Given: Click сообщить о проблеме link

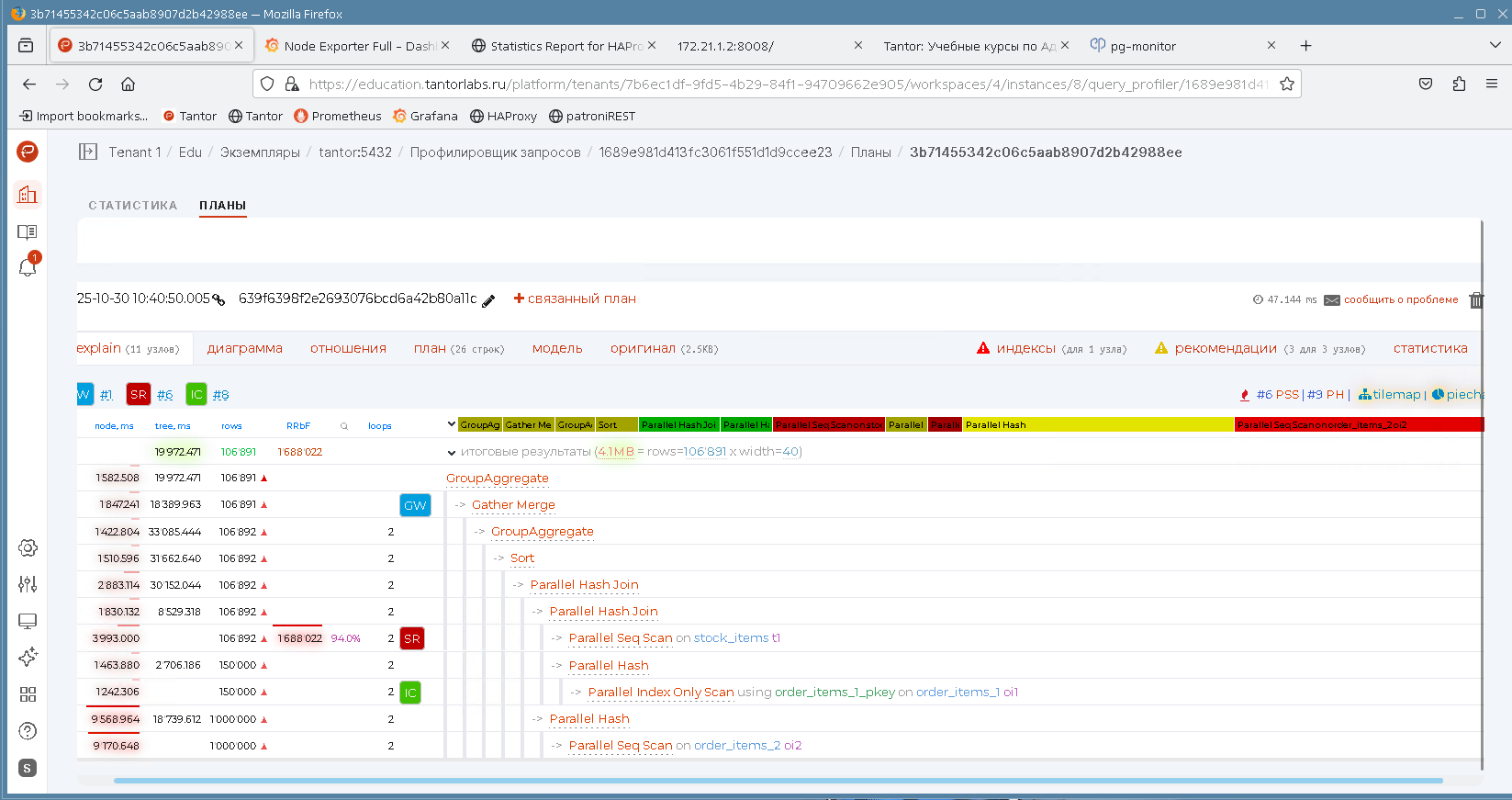Looking at the screenshot, I should (1400, 299).
